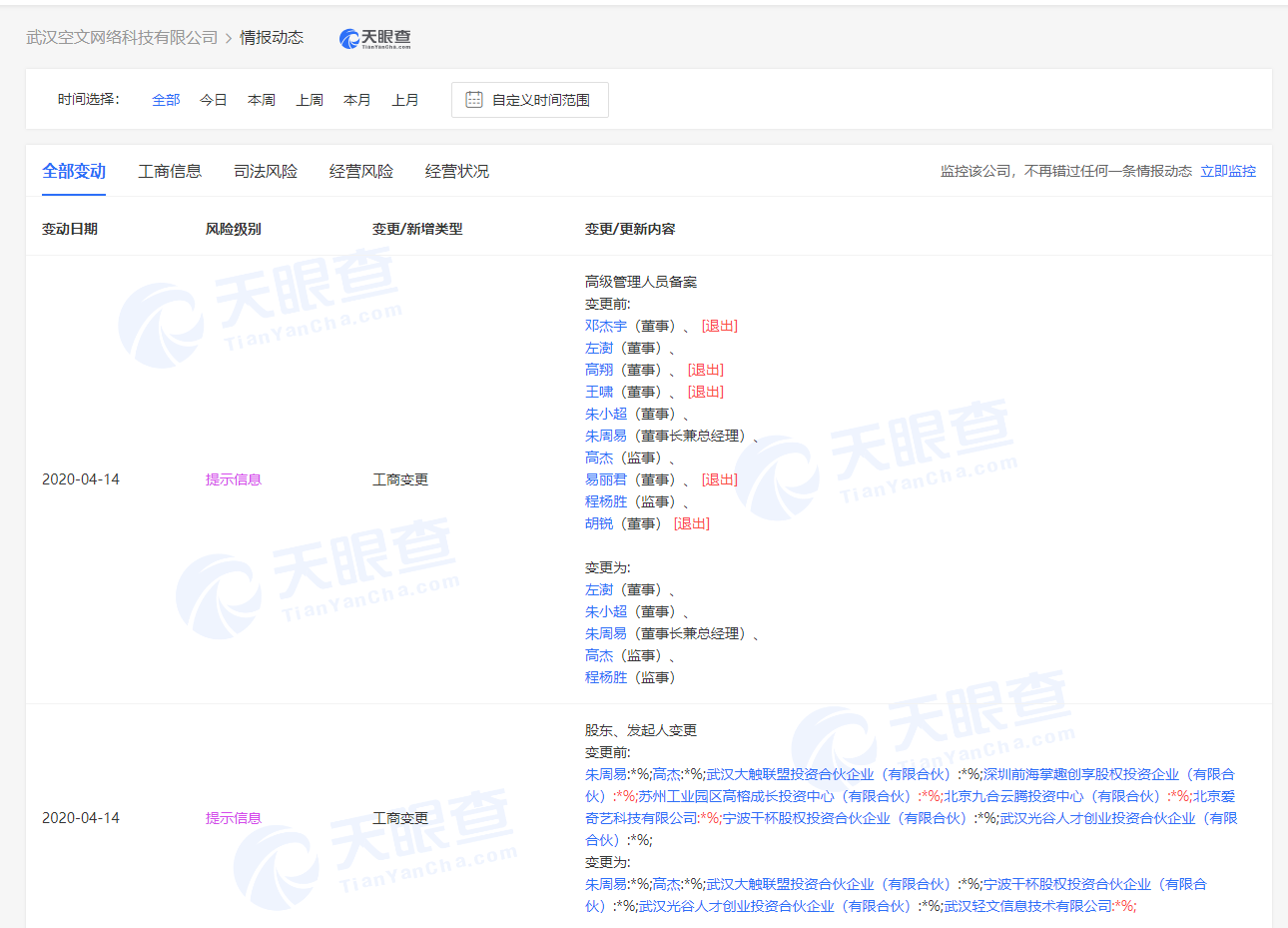Open 易丽君 director profile link
This screenshot has height=928, width=1288.
(x=606, y=479)
